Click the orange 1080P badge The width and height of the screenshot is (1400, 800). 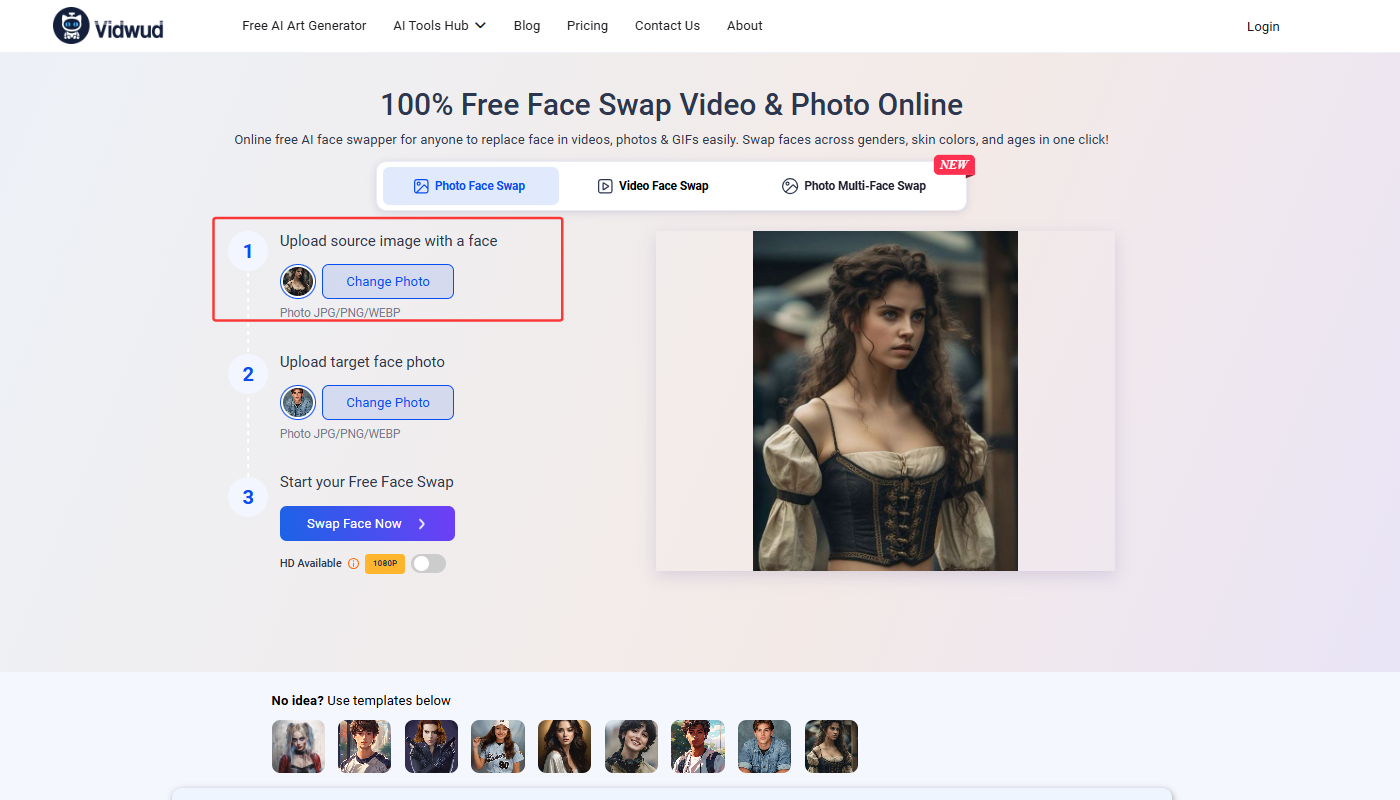tap(385, 564)
